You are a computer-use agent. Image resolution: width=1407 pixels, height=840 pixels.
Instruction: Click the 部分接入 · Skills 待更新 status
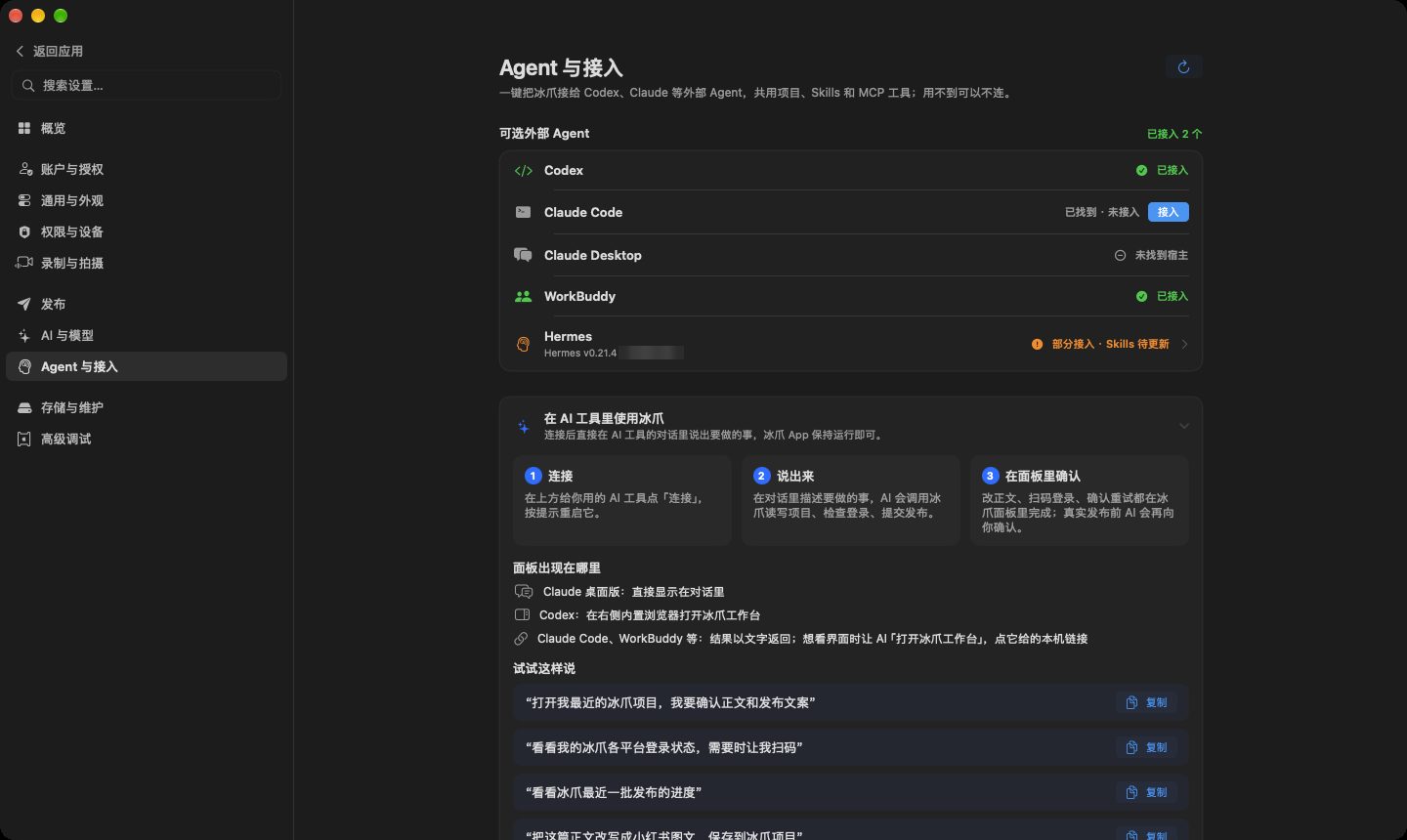pos(1110,344)
